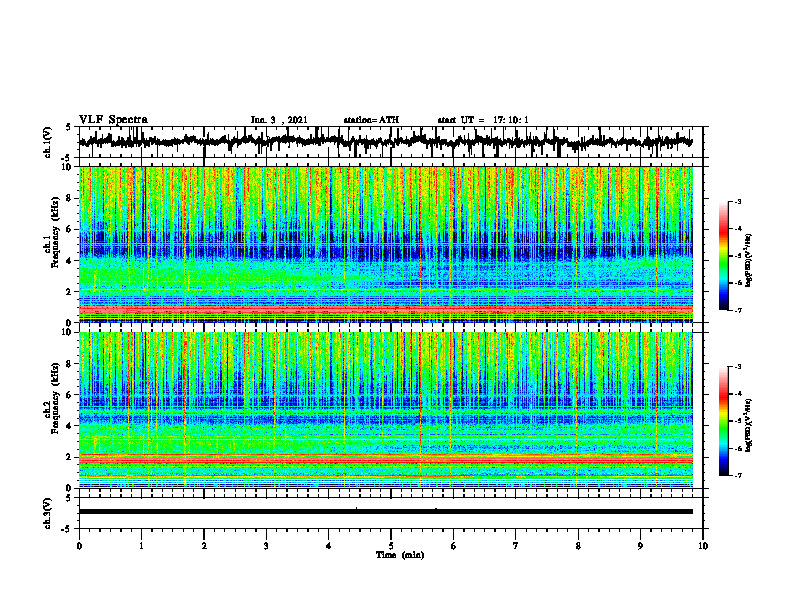792x612 pixels.
Task: Click time-axis tick label "4"
Action: pos(329,546)
